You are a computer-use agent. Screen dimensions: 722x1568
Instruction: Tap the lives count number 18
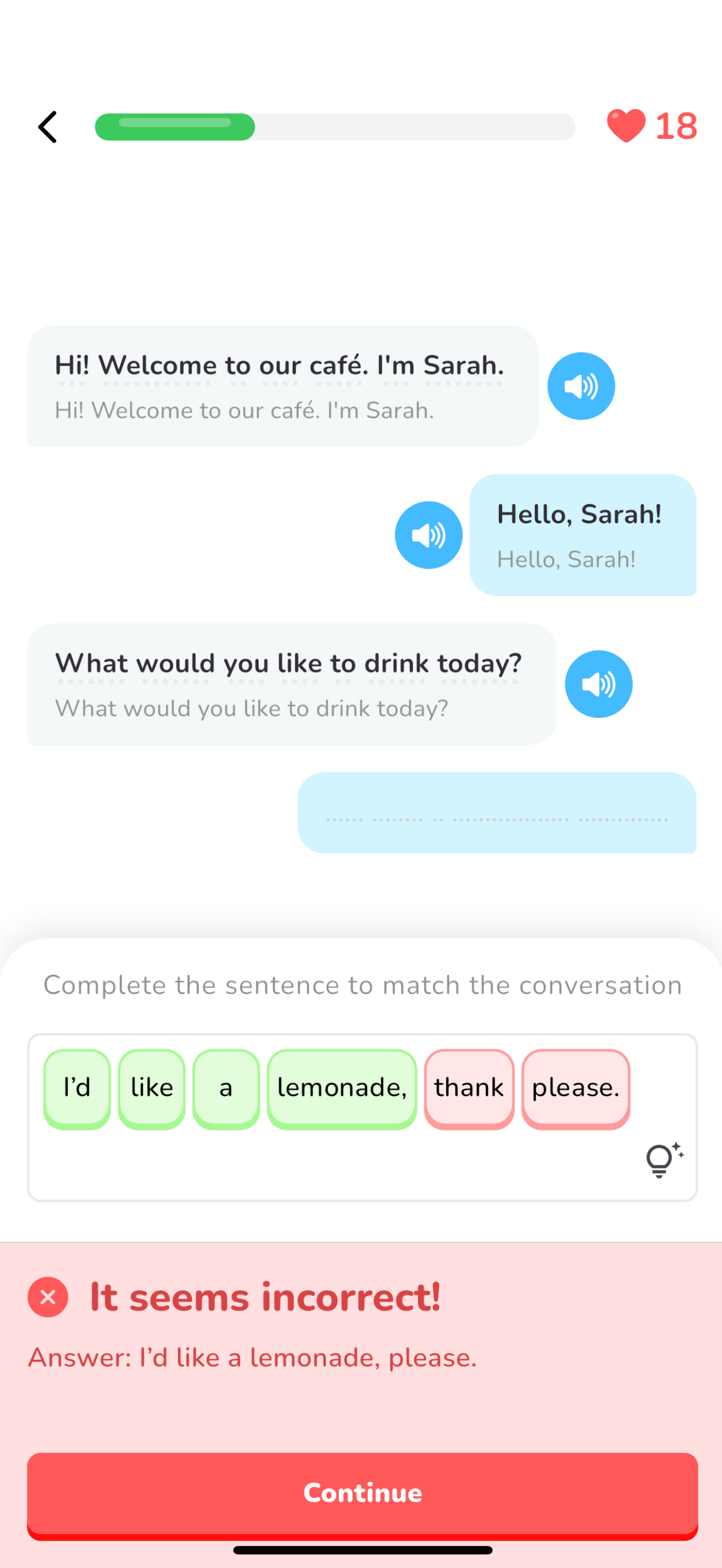676,127
